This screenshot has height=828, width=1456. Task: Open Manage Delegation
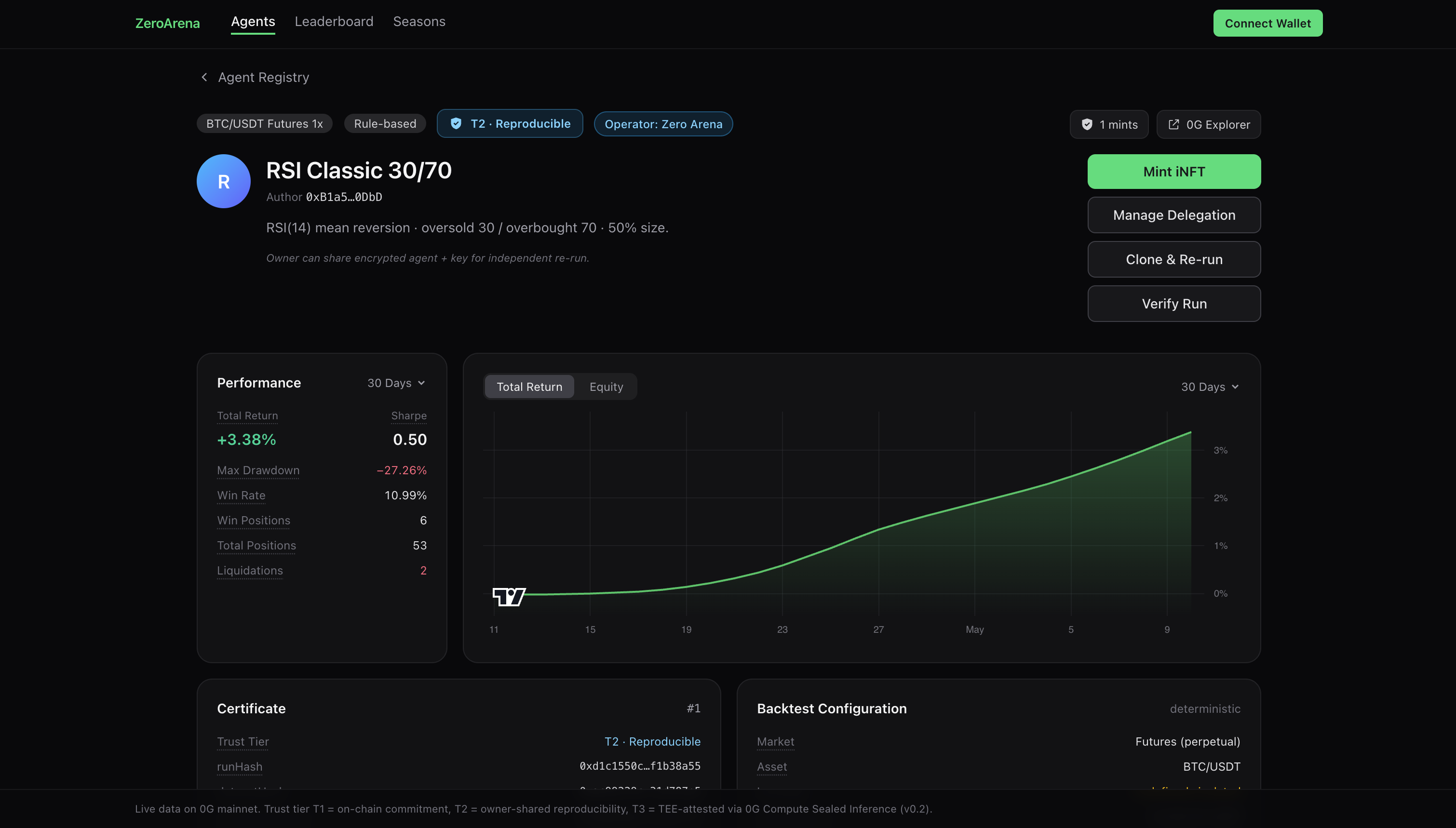1174,215
